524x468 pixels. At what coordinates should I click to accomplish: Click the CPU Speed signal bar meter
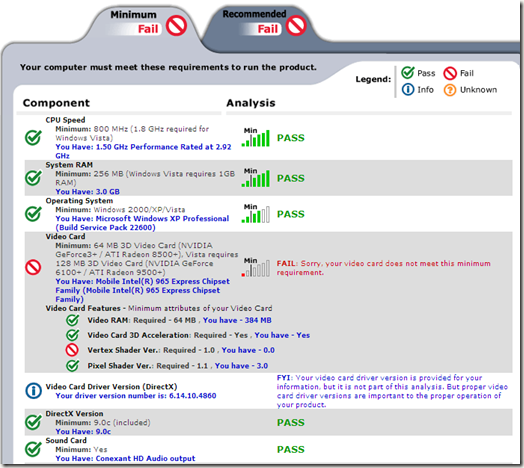(256, 137)
